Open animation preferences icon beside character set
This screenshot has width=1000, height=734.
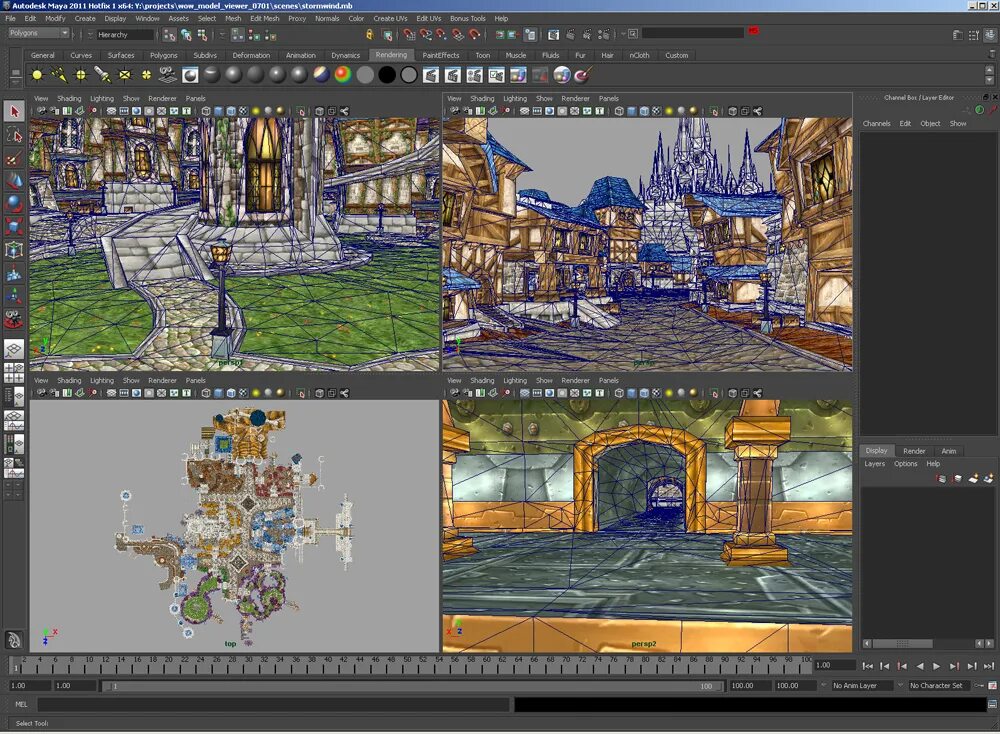coord(992,686)
